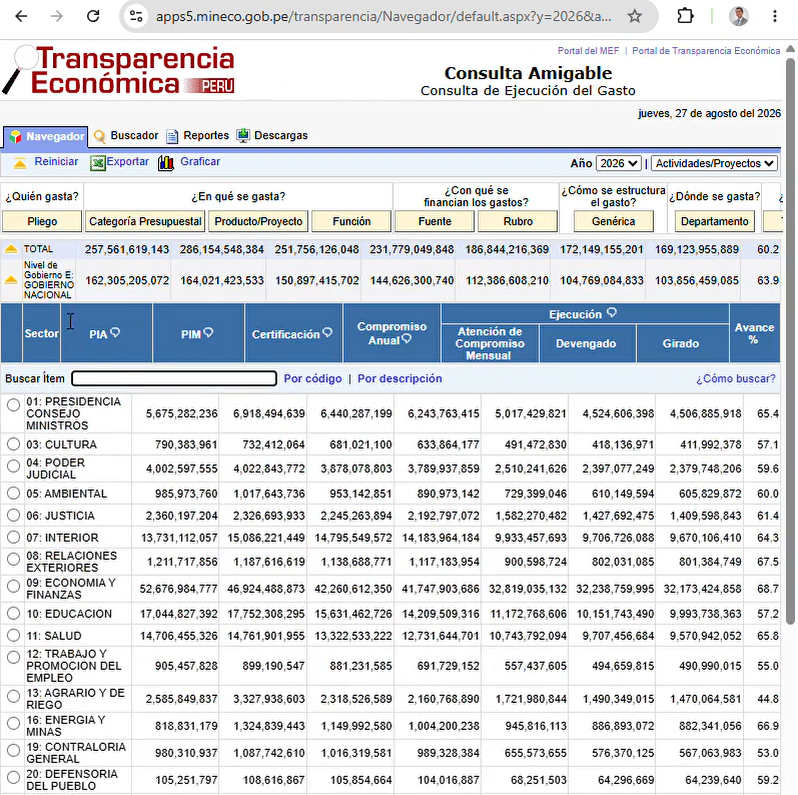Select the 07: Interior radio button
Viewport: 798px width, 795px height.
(x=14, y=537)
